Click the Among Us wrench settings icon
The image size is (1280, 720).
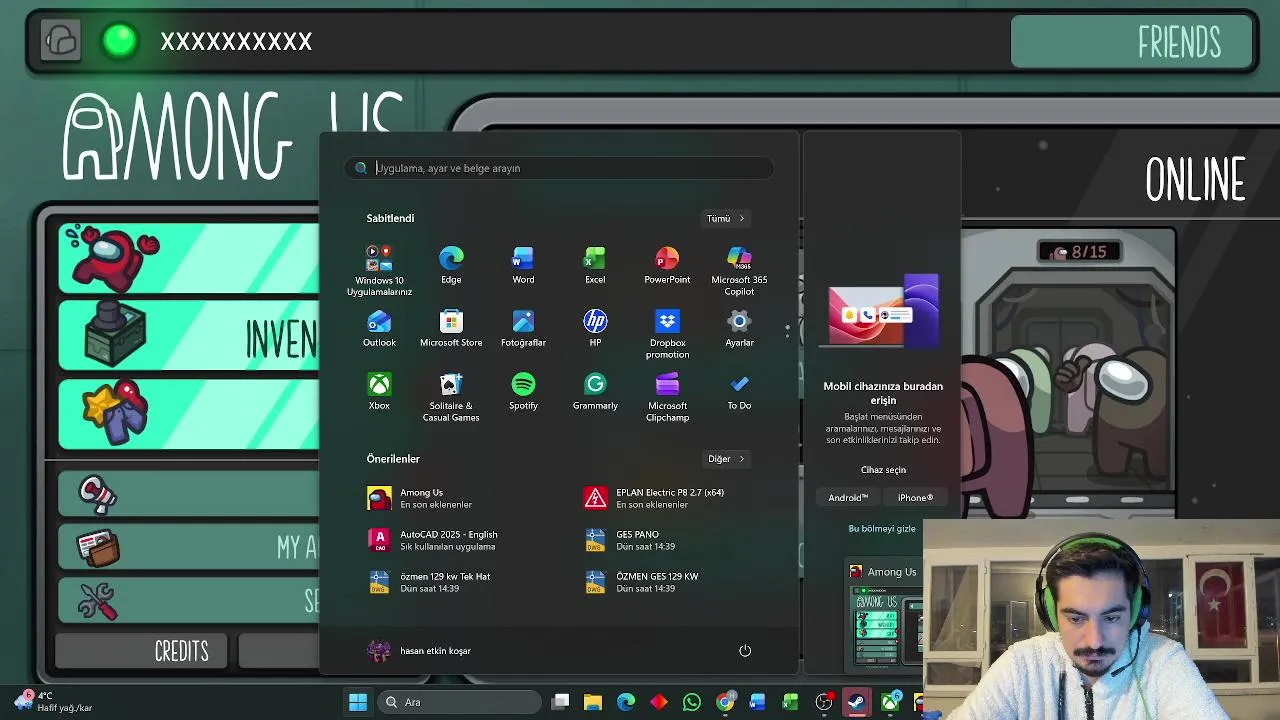coord(98,601)
